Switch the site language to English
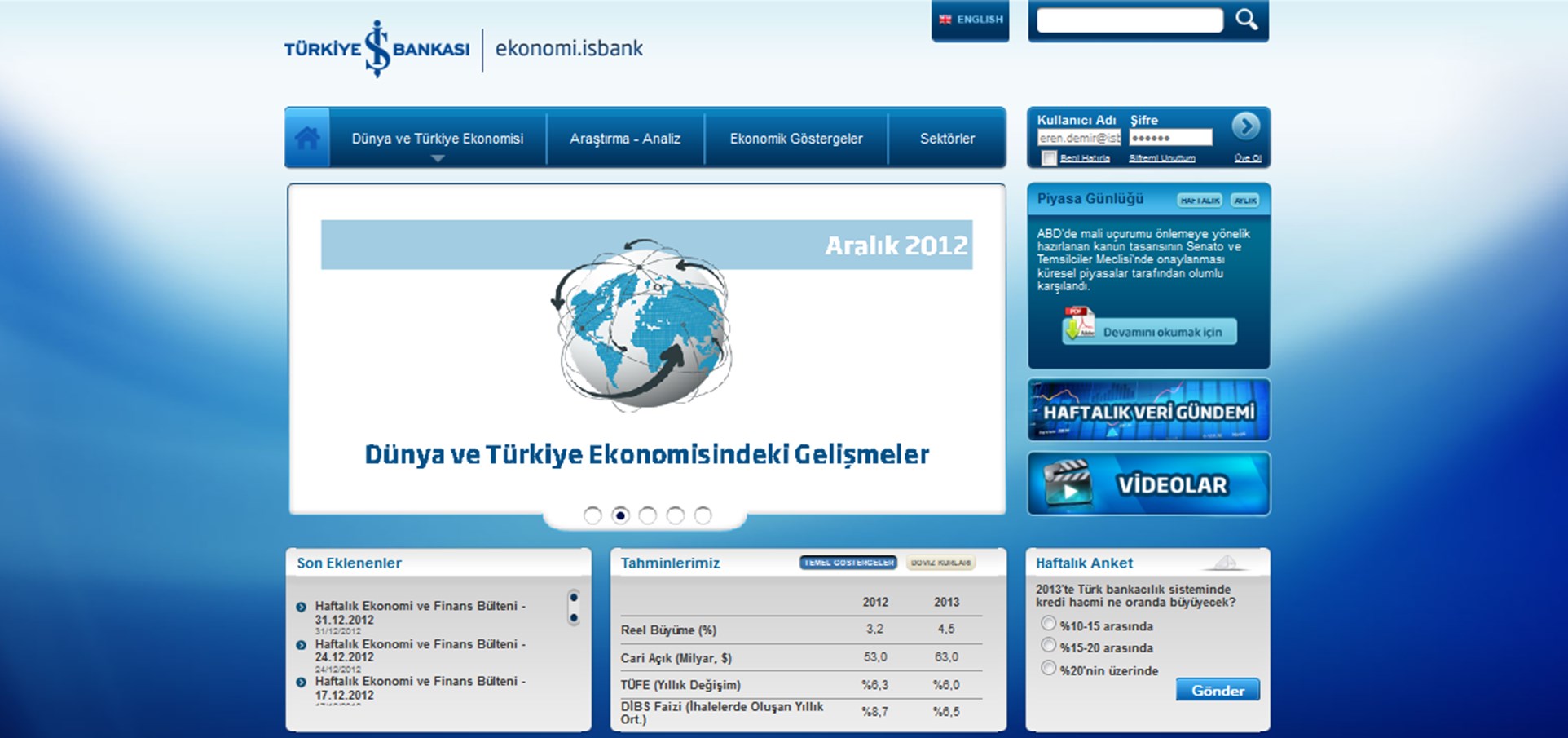Image resolution: width=1568 pixels, height=738 pixels. click(x=971, y=20)
